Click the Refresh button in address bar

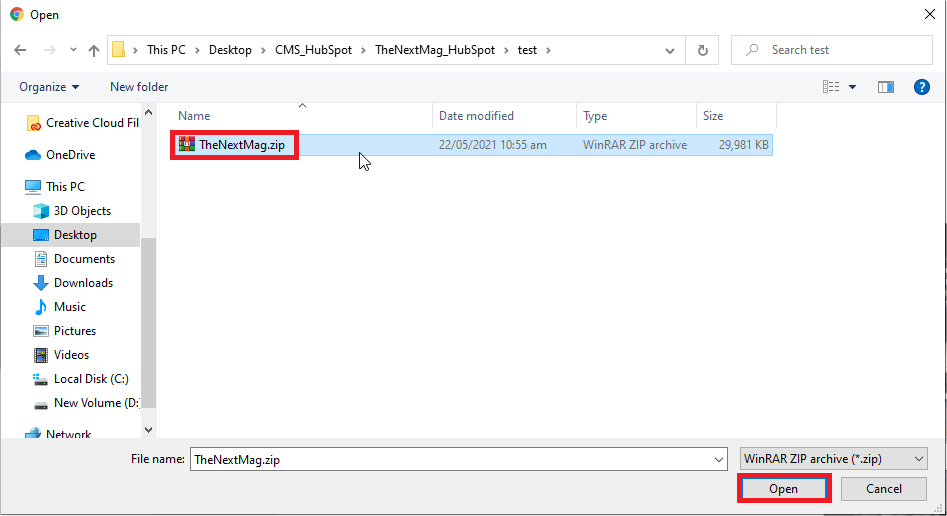click(702, 50)
